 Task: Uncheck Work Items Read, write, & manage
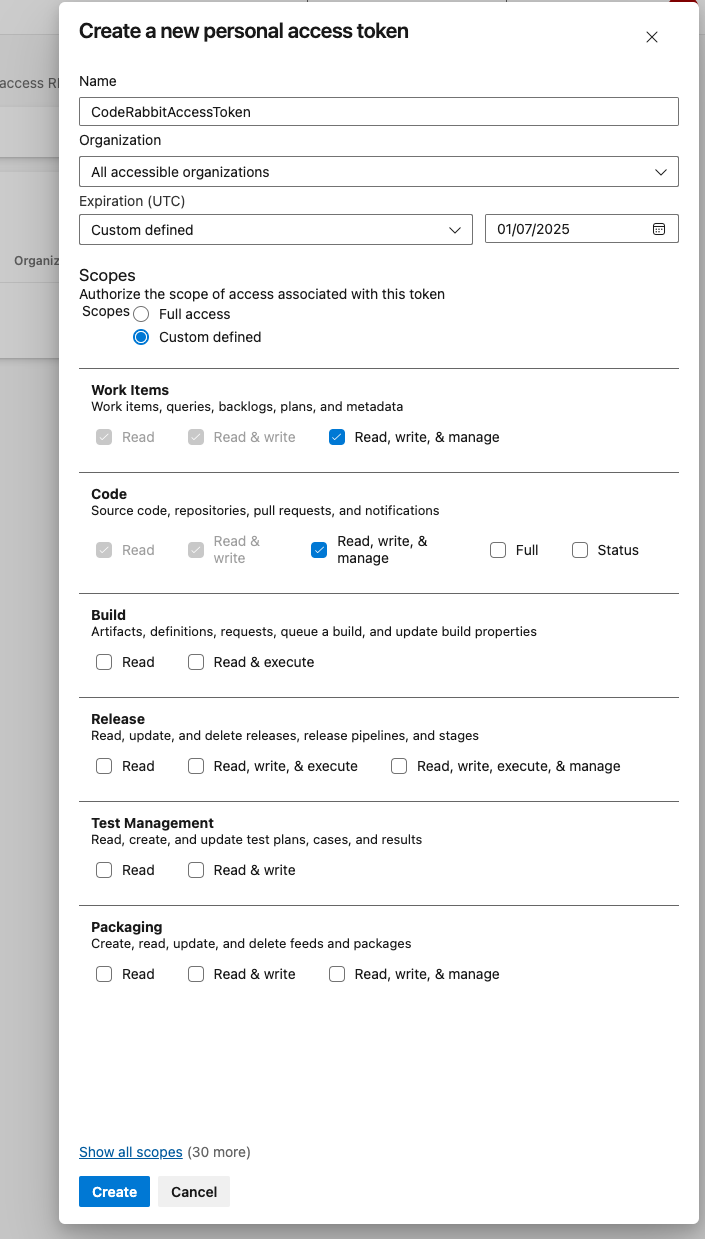click(336, 437)
